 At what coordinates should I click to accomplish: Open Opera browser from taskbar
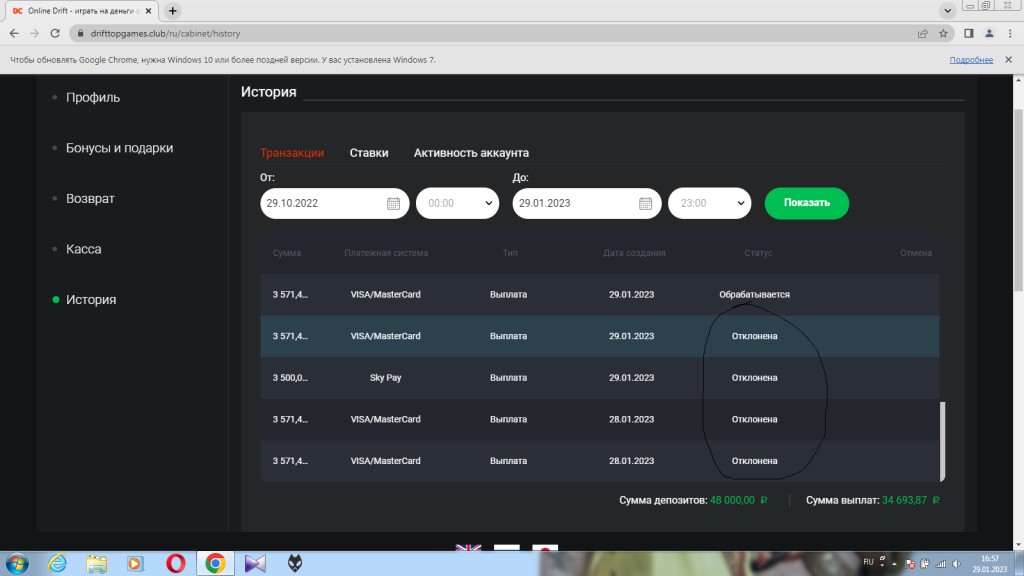point(175,563)
